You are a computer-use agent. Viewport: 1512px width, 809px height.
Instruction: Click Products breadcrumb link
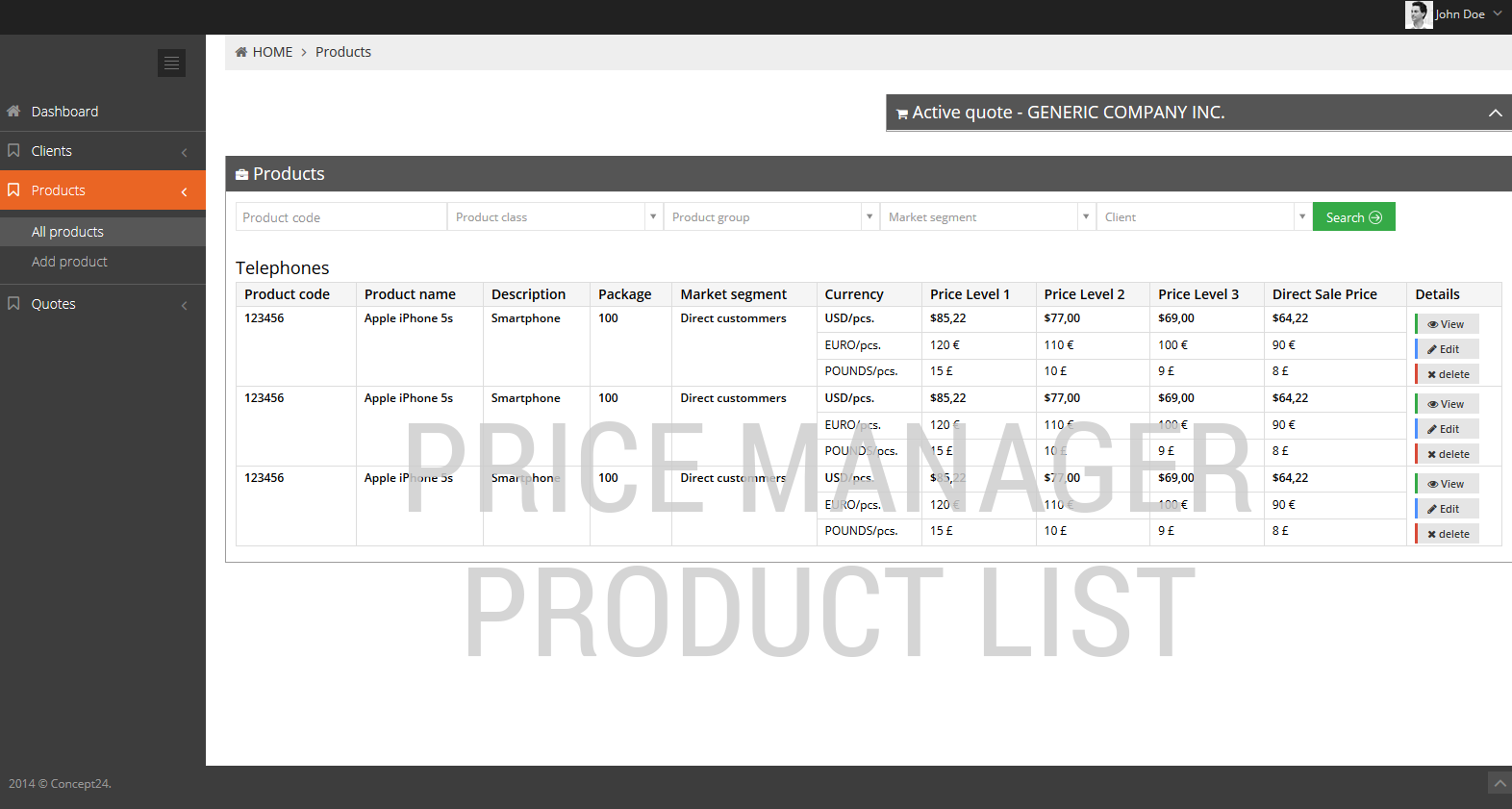click(x=343, y=52)
